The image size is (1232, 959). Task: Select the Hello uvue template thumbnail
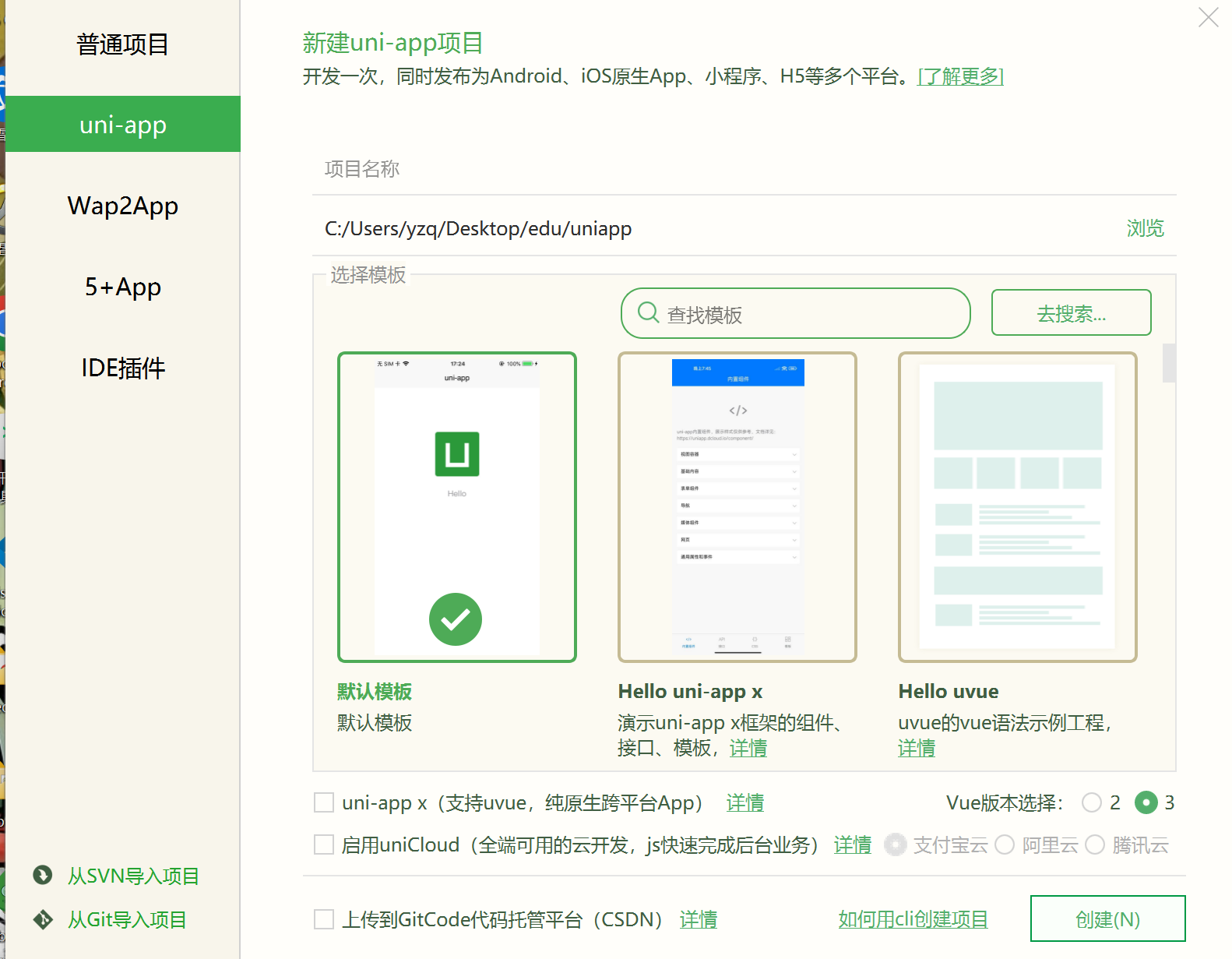tap(1018, 507)
